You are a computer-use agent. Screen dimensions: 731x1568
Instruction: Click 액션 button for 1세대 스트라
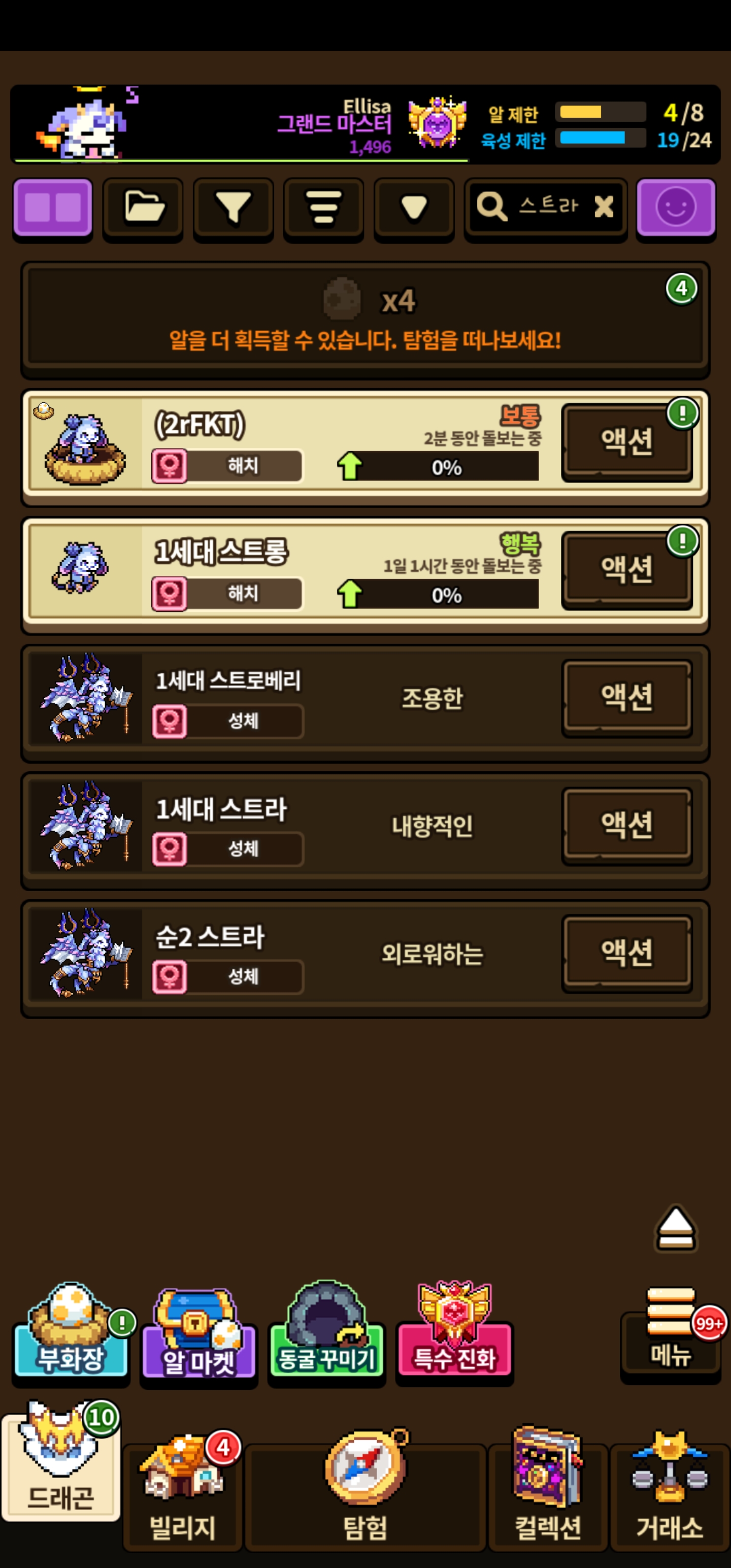pos(627,825)
